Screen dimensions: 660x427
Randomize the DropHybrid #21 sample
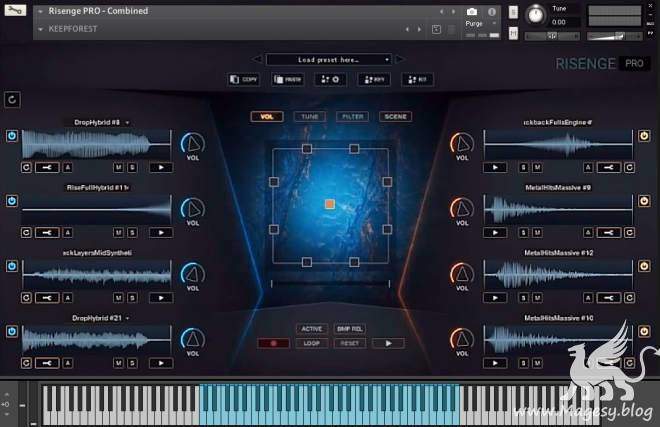coord(26,363)
